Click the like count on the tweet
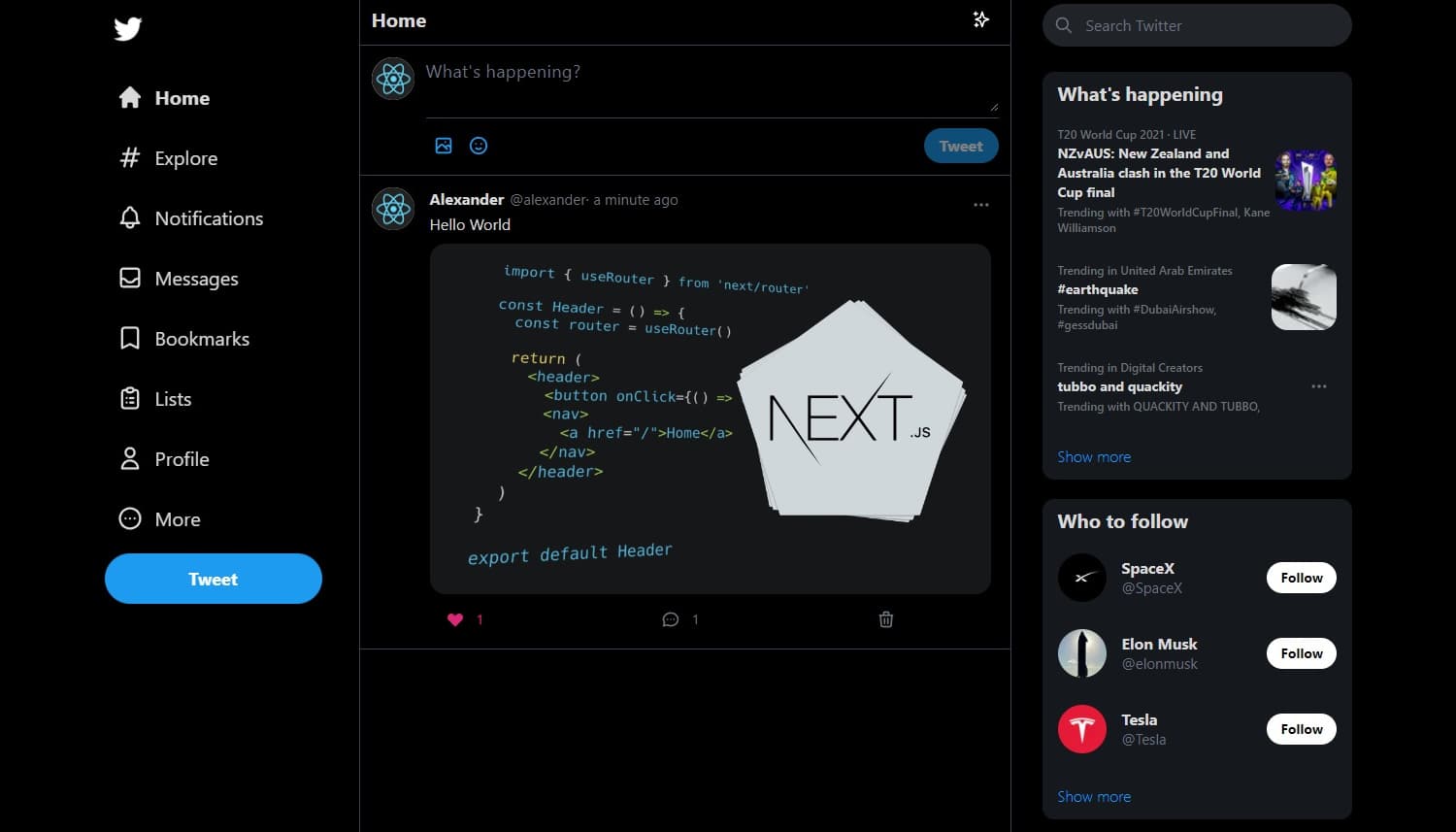Image resolution: width=1456 pixels, height=832 pixels. click(480, 619)
